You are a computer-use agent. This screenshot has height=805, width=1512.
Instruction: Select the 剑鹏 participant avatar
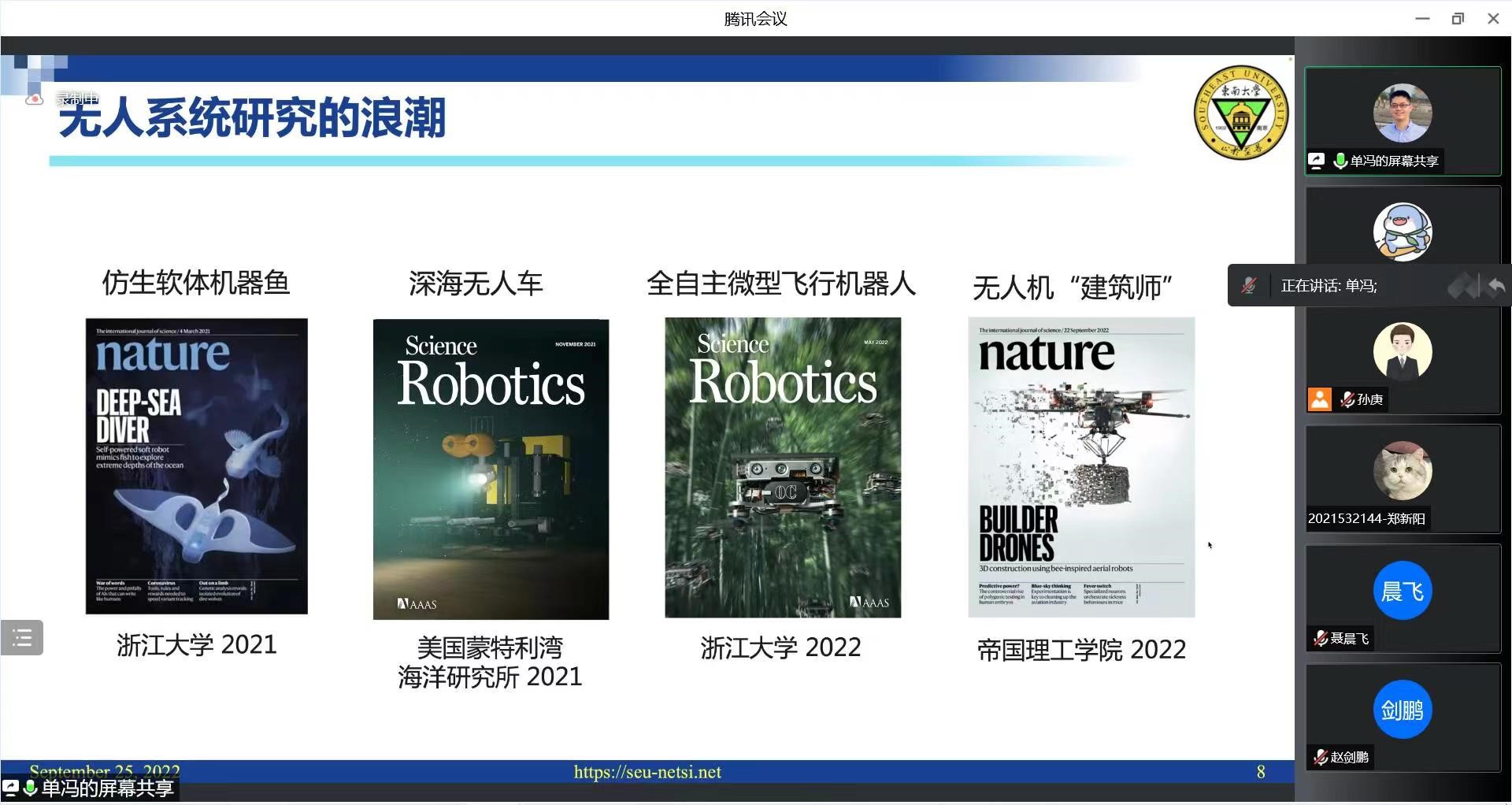coord(1403,710)
